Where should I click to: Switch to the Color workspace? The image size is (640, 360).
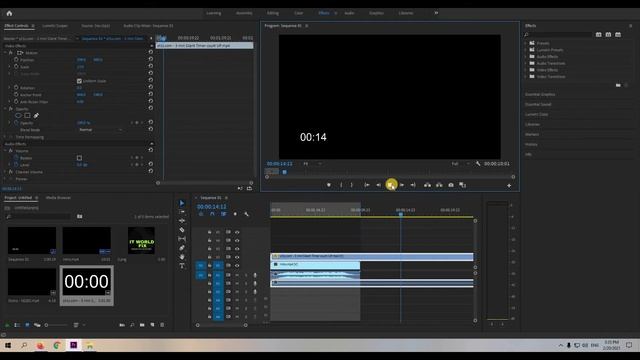coord(299,13)
